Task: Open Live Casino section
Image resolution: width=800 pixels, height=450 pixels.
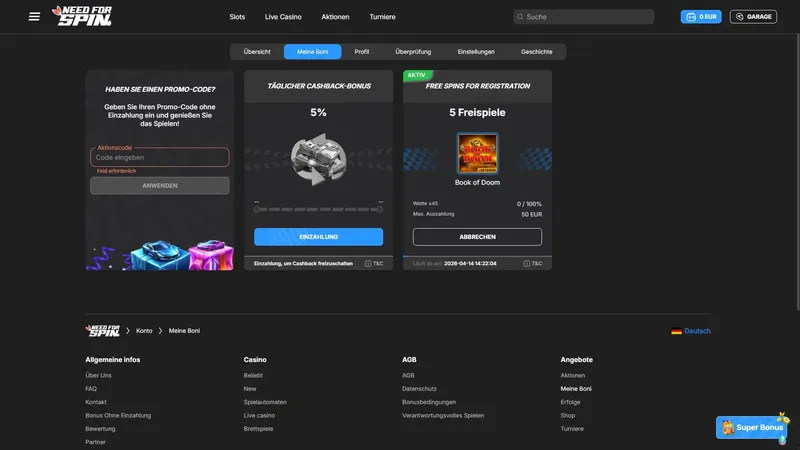Action: [x=283, y=17]
